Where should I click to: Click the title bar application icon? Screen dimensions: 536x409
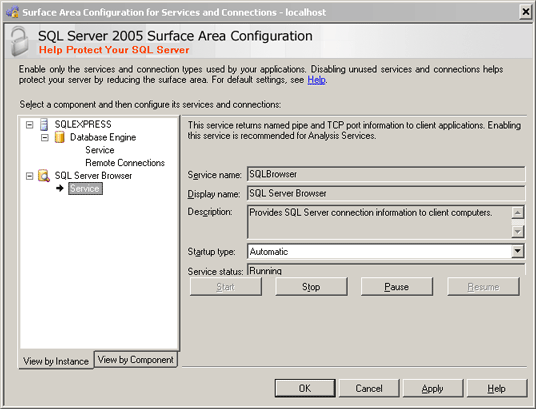12,12
